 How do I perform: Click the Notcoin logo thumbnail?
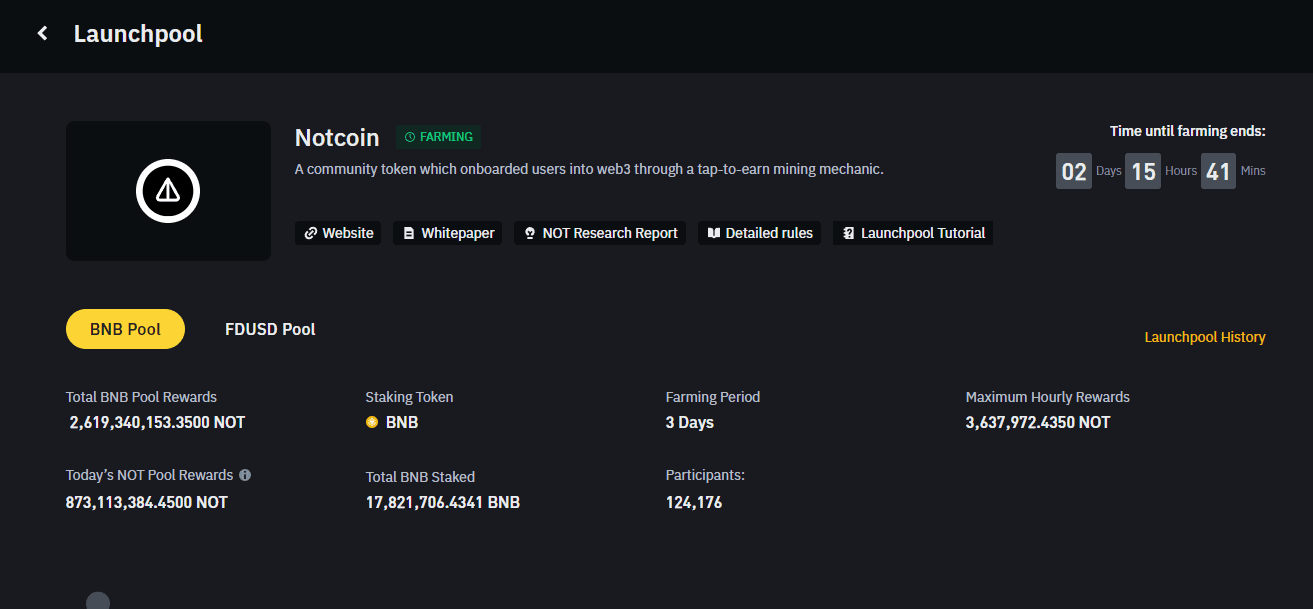coord(168,191)
